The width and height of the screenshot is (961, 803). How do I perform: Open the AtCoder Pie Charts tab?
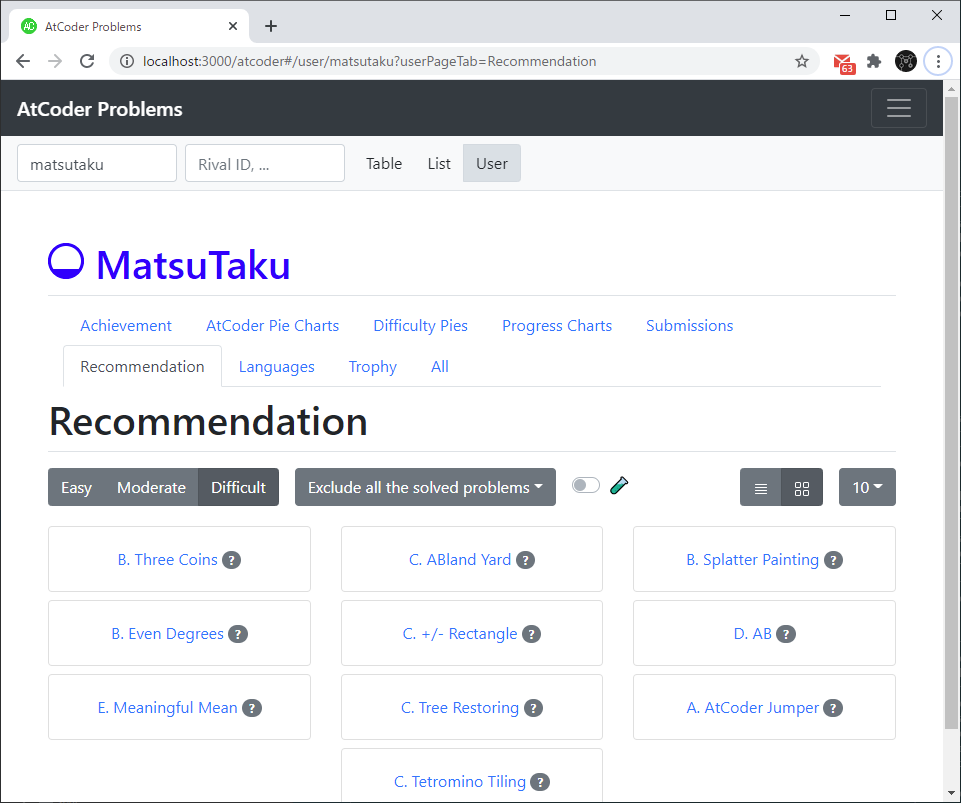[272, 325]
